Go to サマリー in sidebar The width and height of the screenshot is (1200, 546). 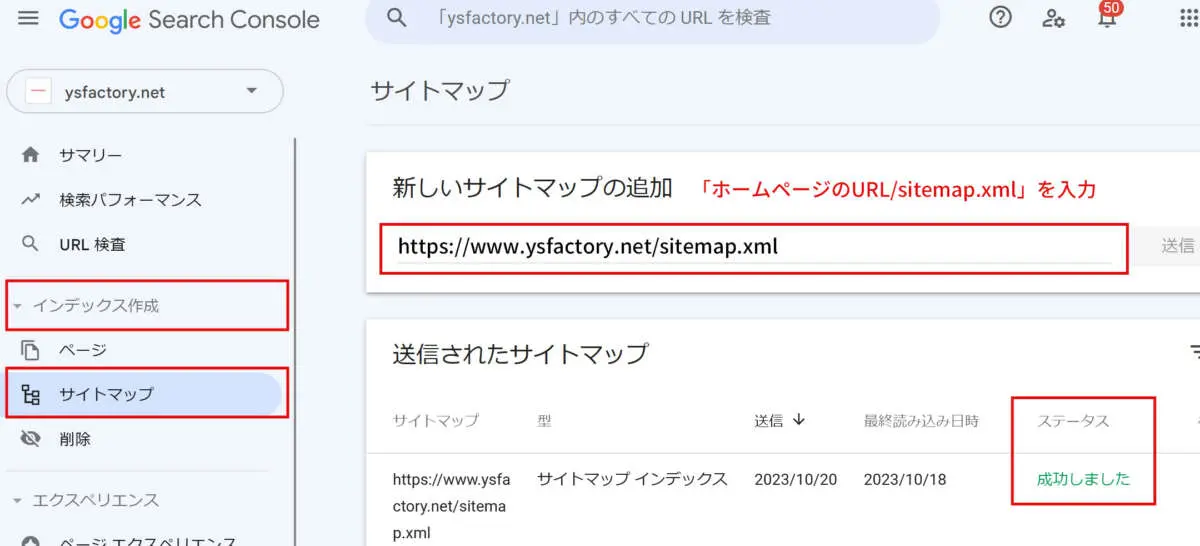click(90, 155)
